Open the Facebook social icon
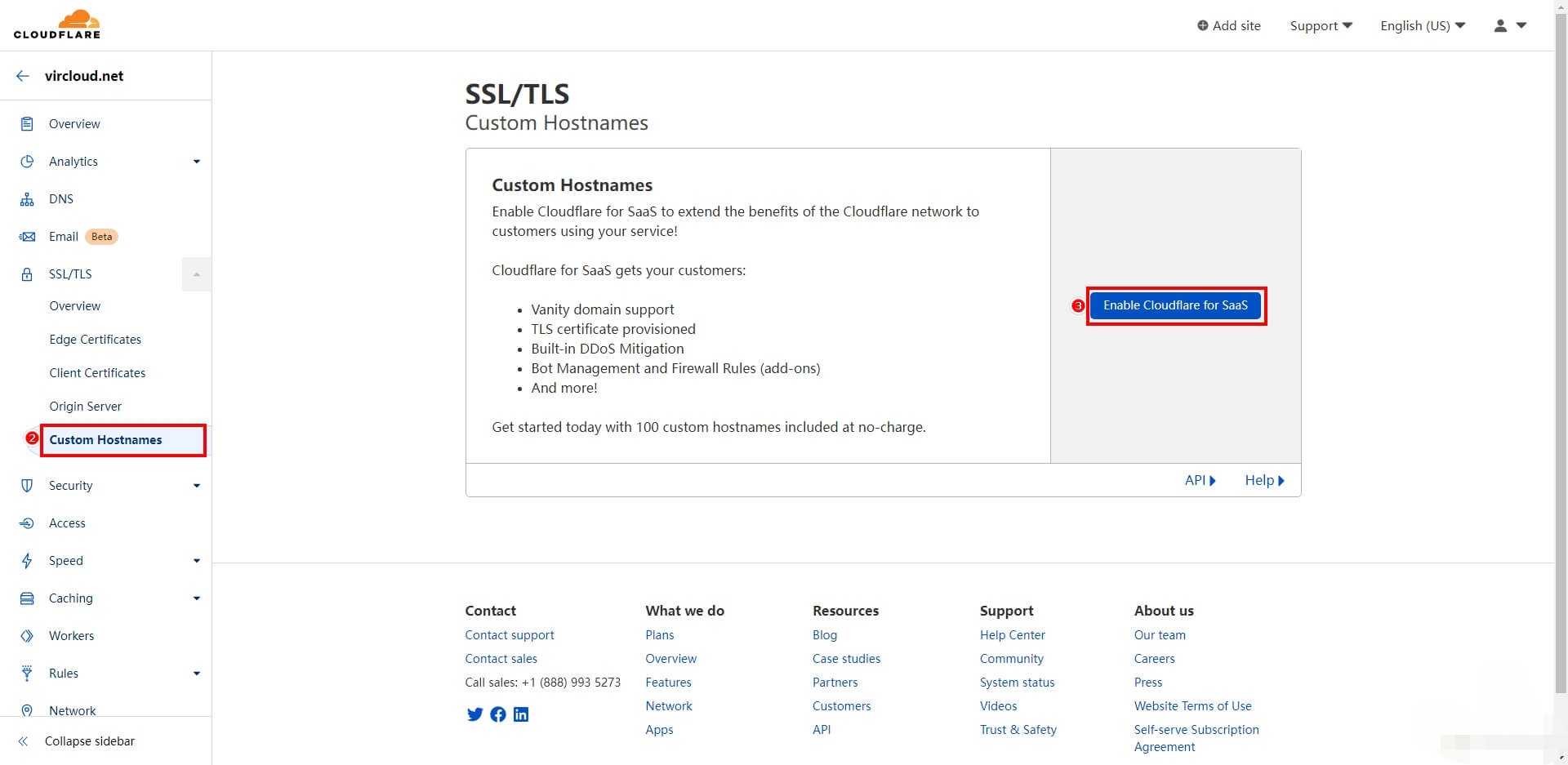The height and width of the screenshot is (765, 1568). [x=498, y=714]
